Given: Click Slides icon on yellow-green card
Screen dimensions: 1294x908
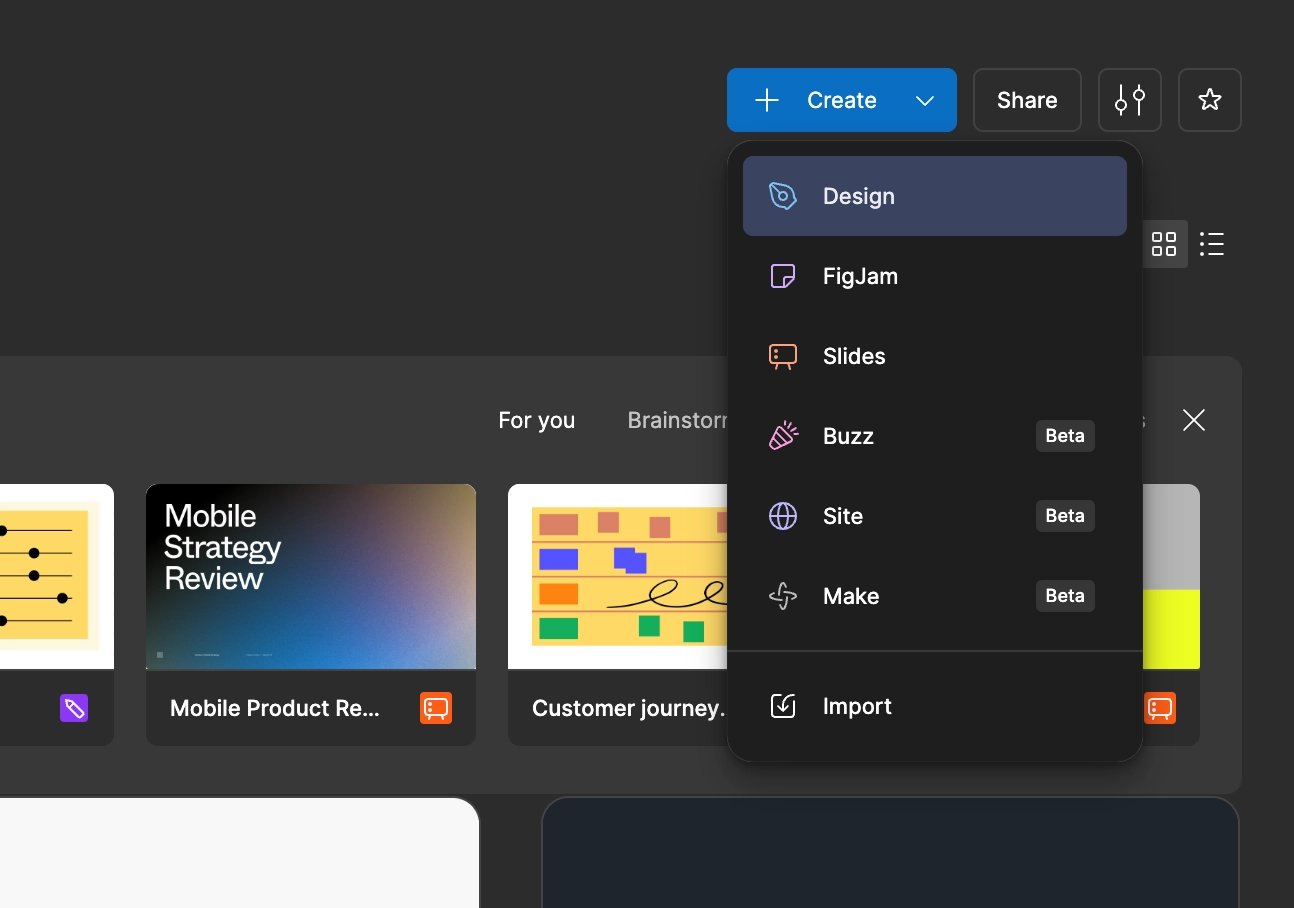Looking at the screenshot, I should pos(1160,708).
